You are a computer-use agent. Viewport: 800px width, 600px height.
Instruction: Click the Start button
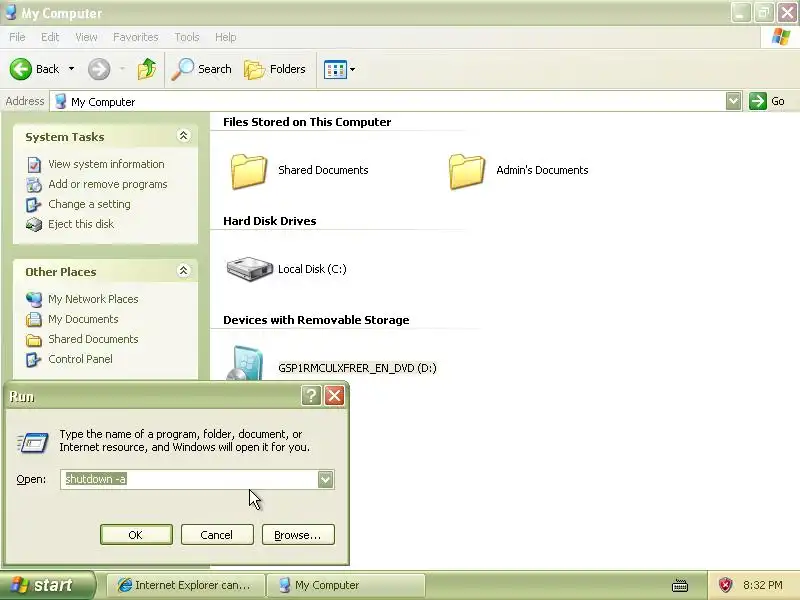tap(47, 585)
